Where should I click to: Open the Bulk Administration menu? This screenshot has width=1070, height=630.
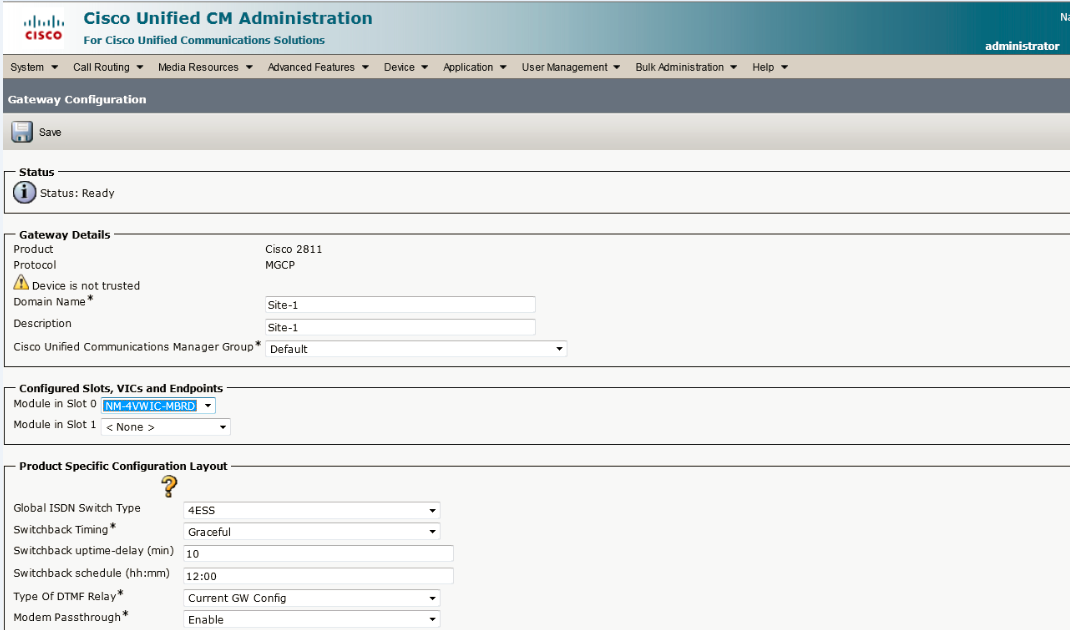tap(686, 67)
